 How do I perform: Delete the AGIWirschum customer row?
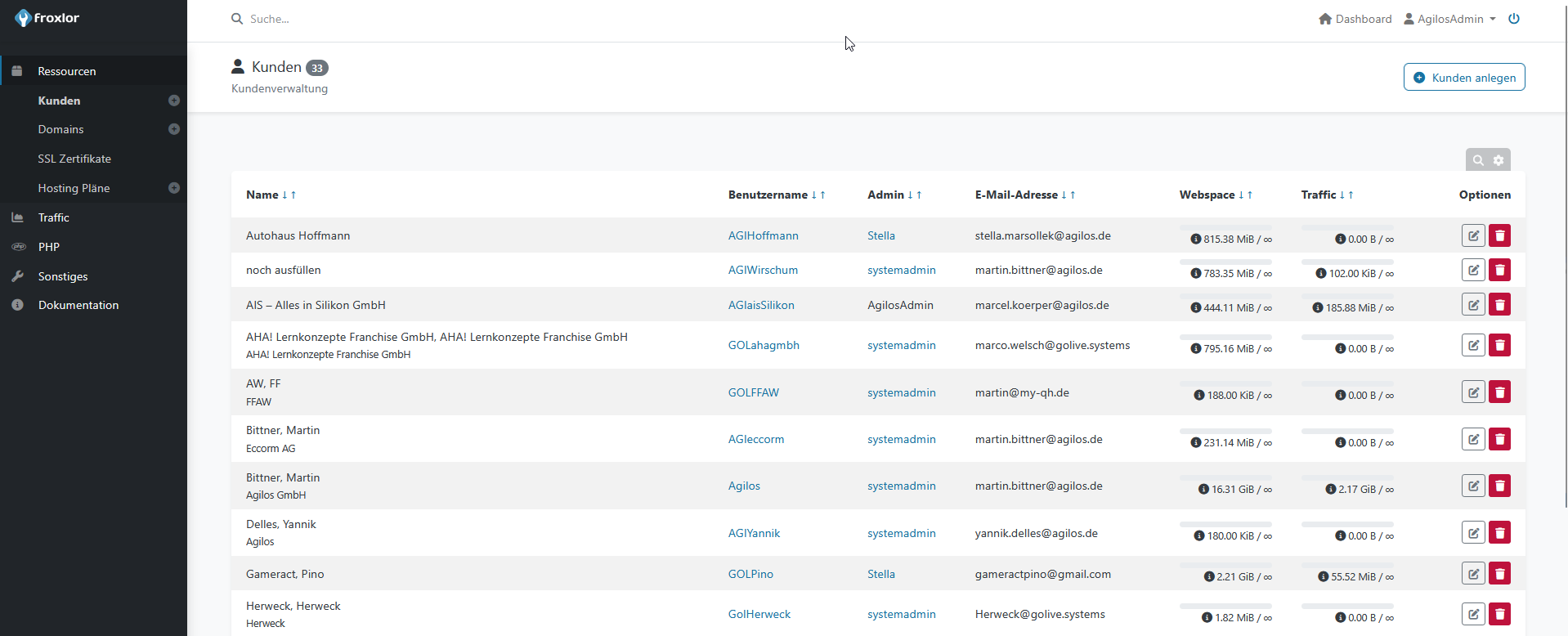[x=1499, y=270]
